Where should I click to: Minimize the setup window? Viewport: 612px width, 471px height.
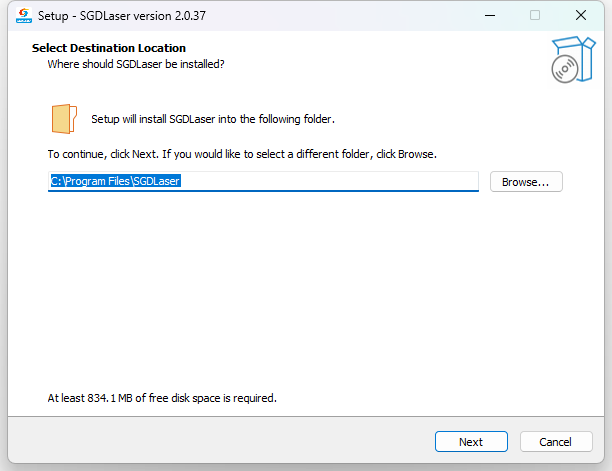(x=490, y=16)
